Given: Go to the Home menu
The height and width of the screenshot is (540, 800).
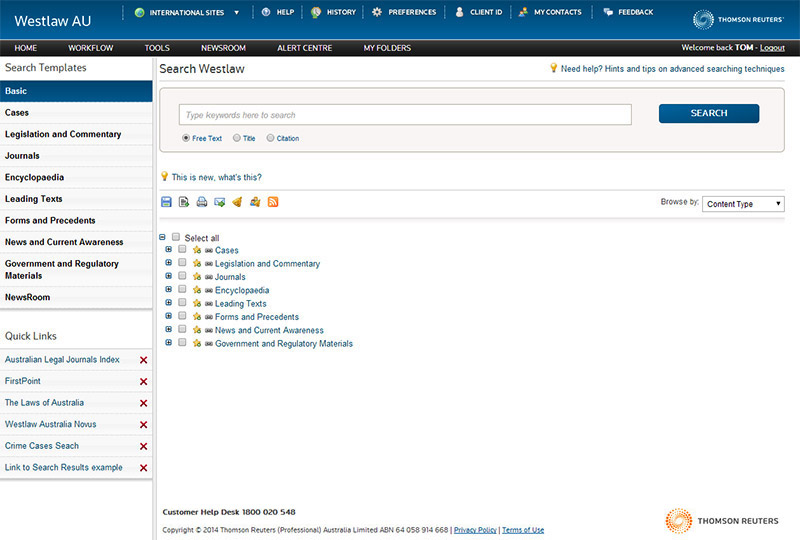Looking at the screenshot, I should click(x=26, y=48).
